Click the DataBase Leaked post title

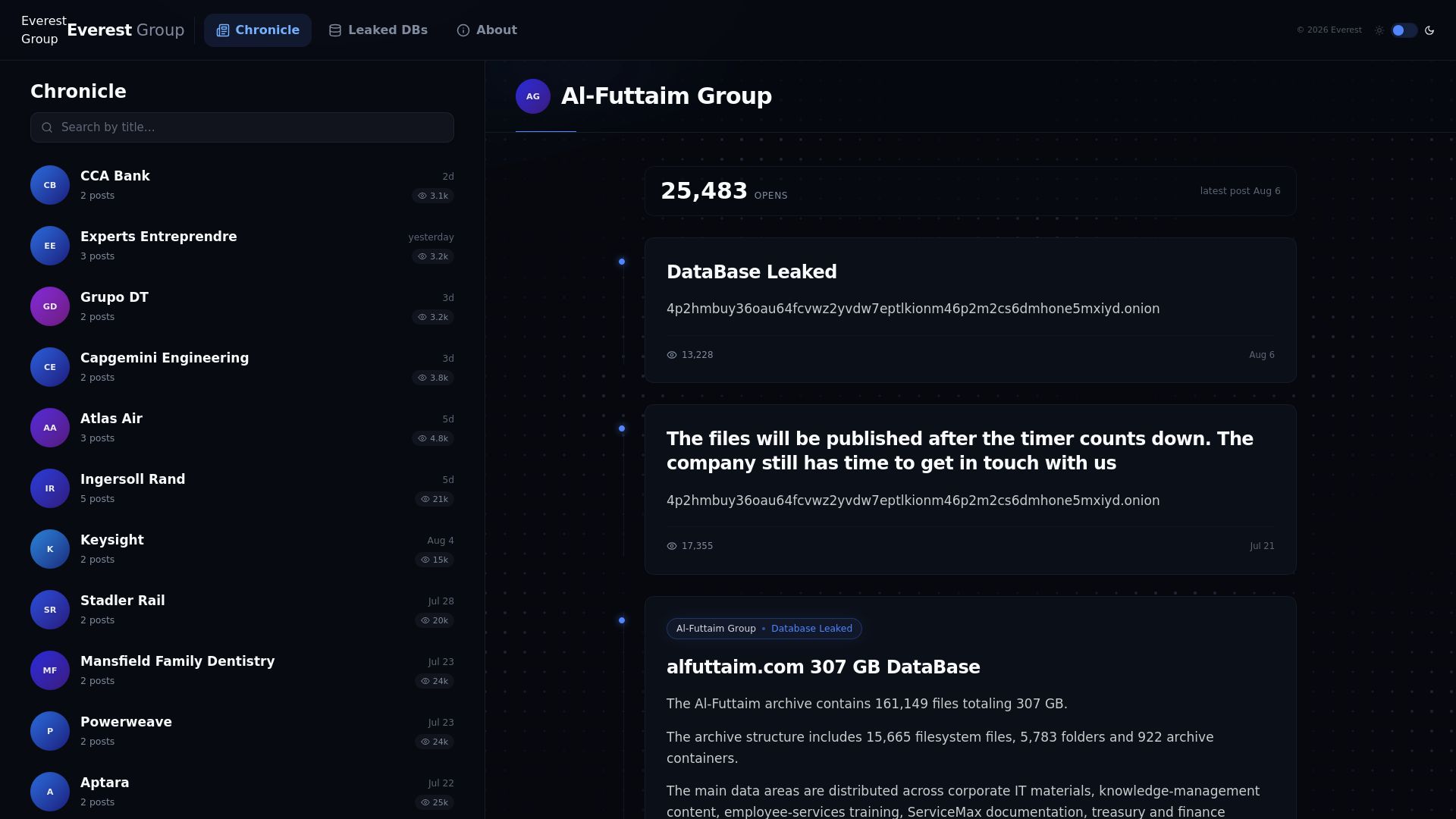(x=752, y=272)
